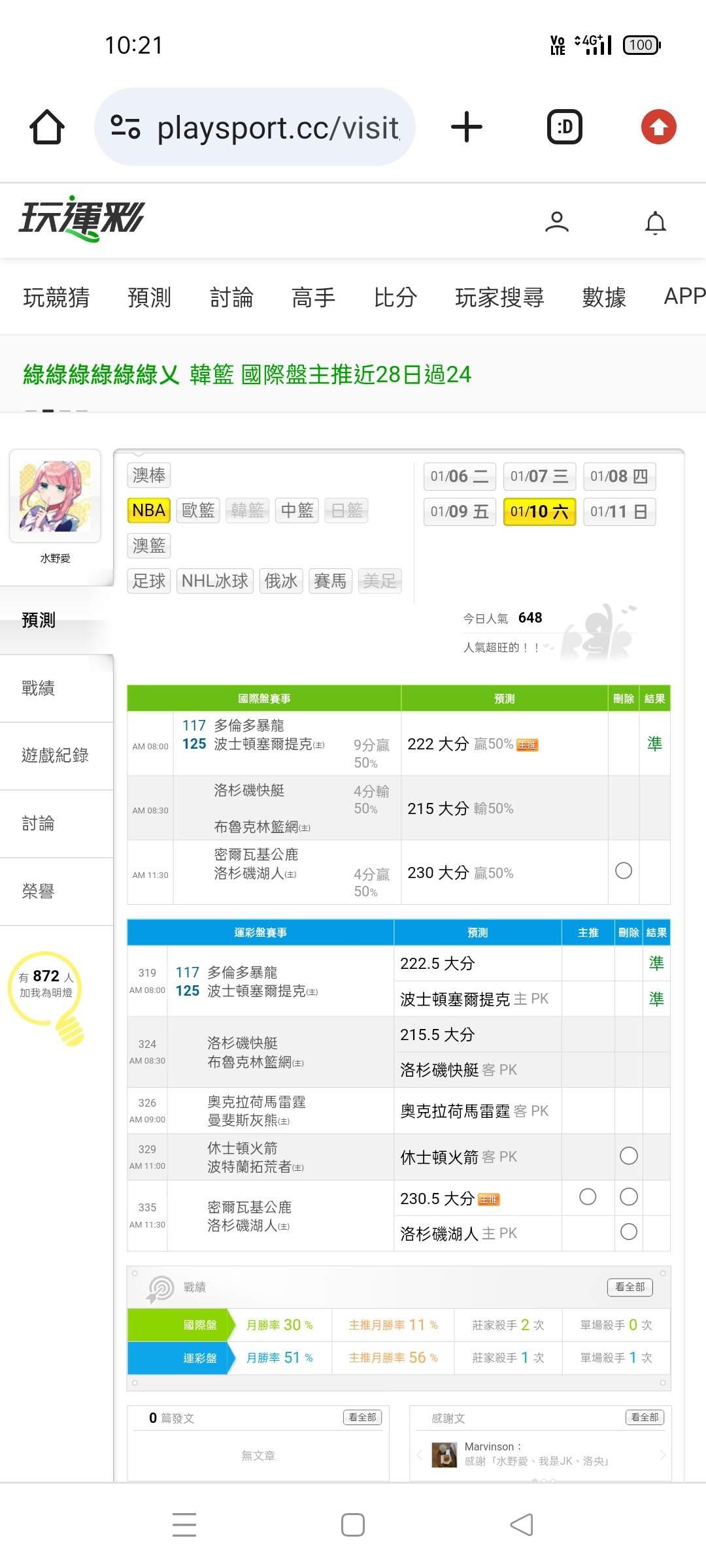Open the 高手 menu item
Screen dimensions: 706x1568
[x=313, y=297]
